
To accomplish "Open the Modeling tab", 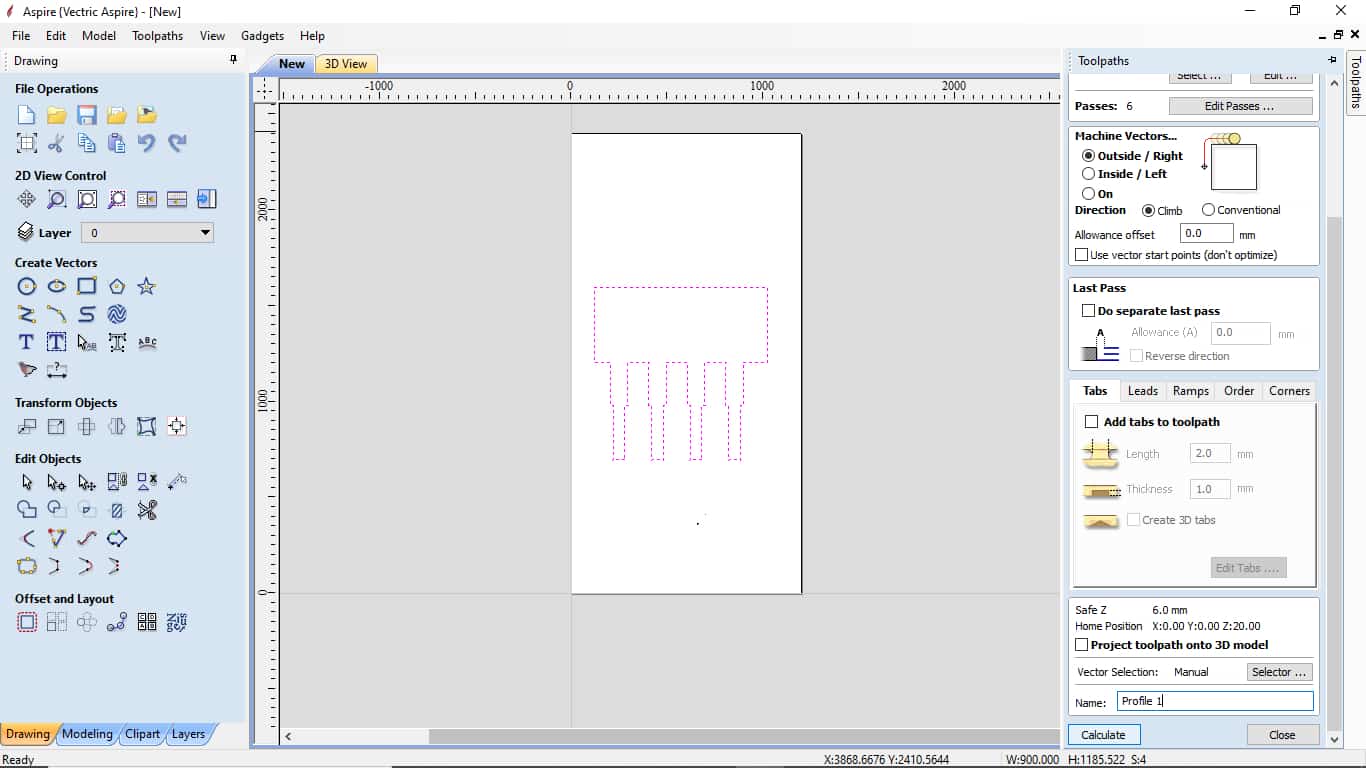I will (x=87, y=734).
